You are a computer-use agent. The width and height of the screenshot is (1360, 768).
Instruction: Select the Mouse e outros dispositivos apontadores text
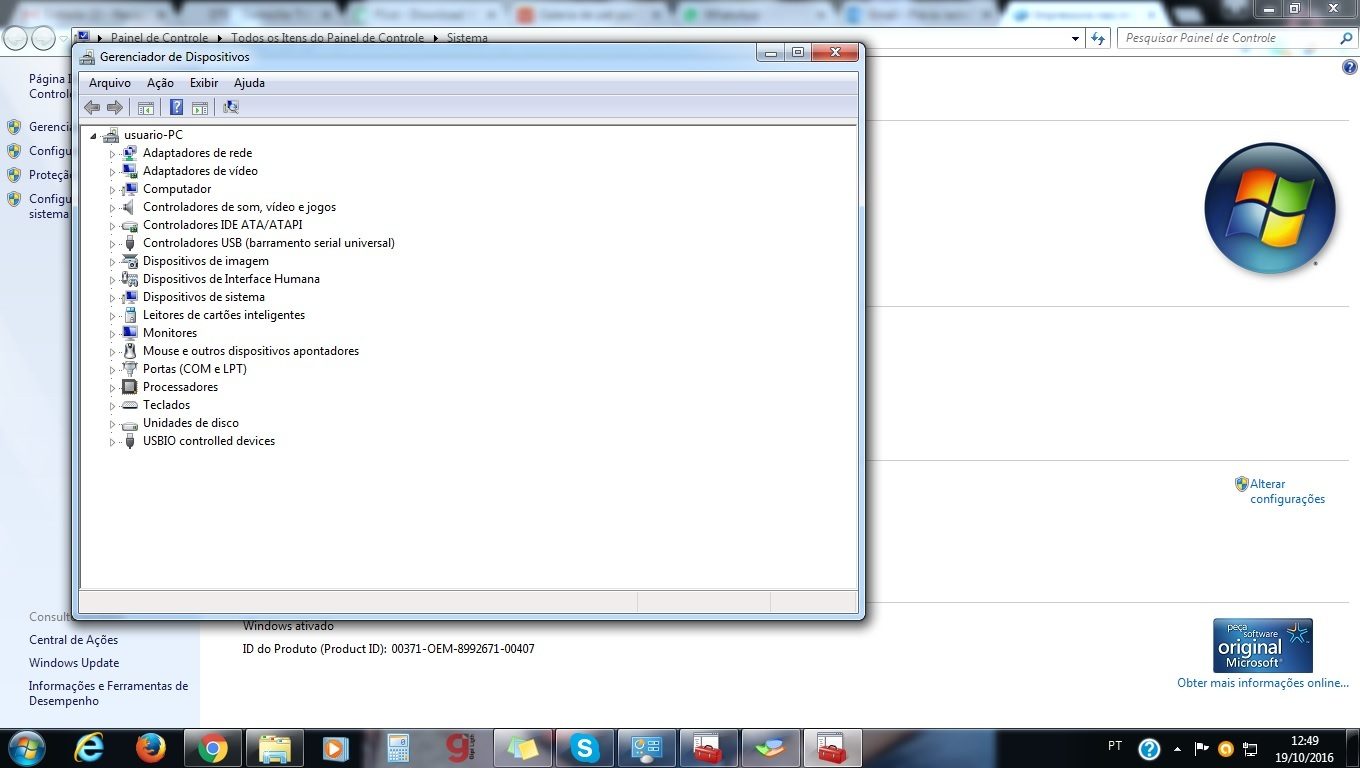click(x=250, y=351)
